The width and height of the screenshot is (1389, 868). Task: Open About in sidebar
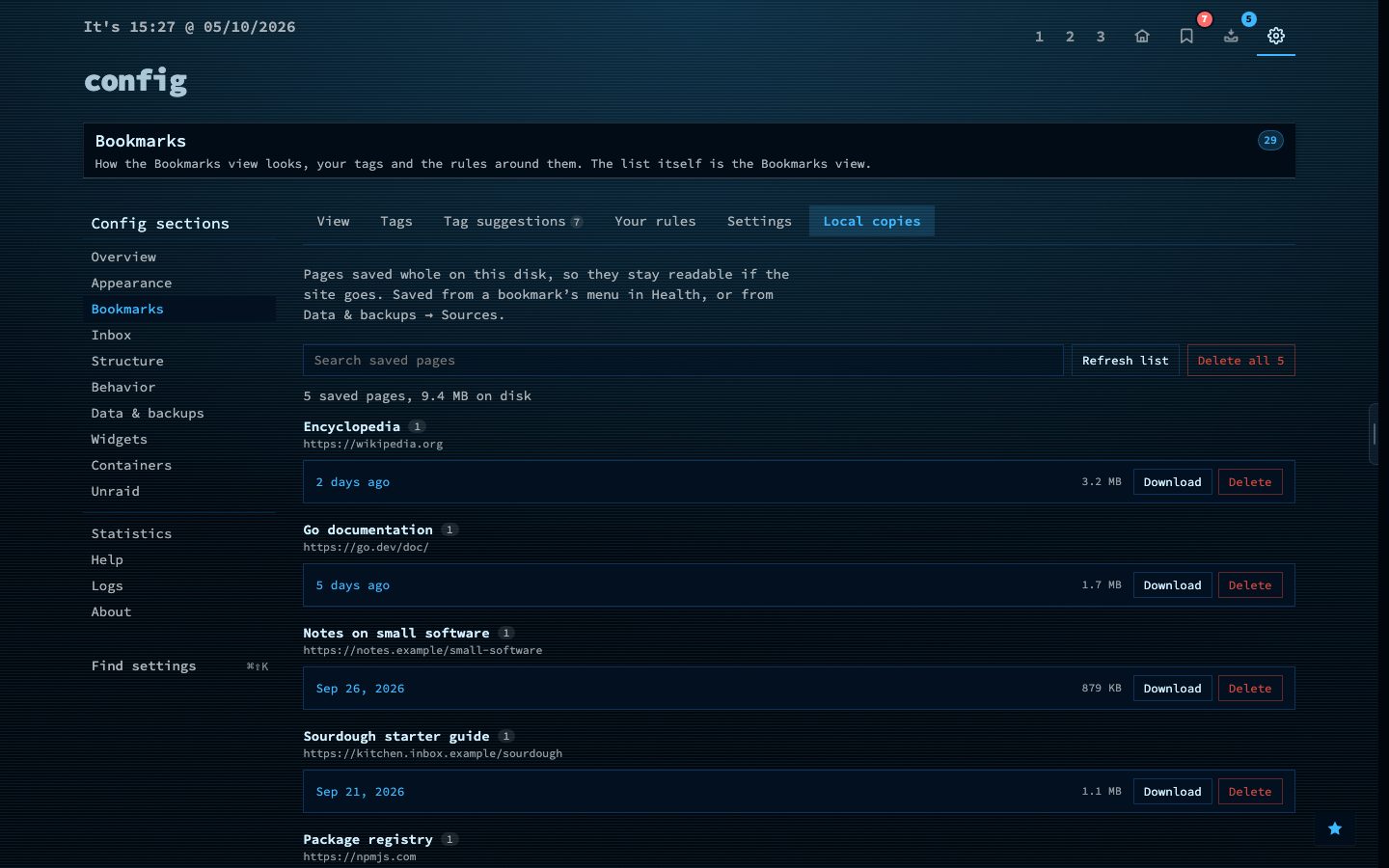click(179, 611)
